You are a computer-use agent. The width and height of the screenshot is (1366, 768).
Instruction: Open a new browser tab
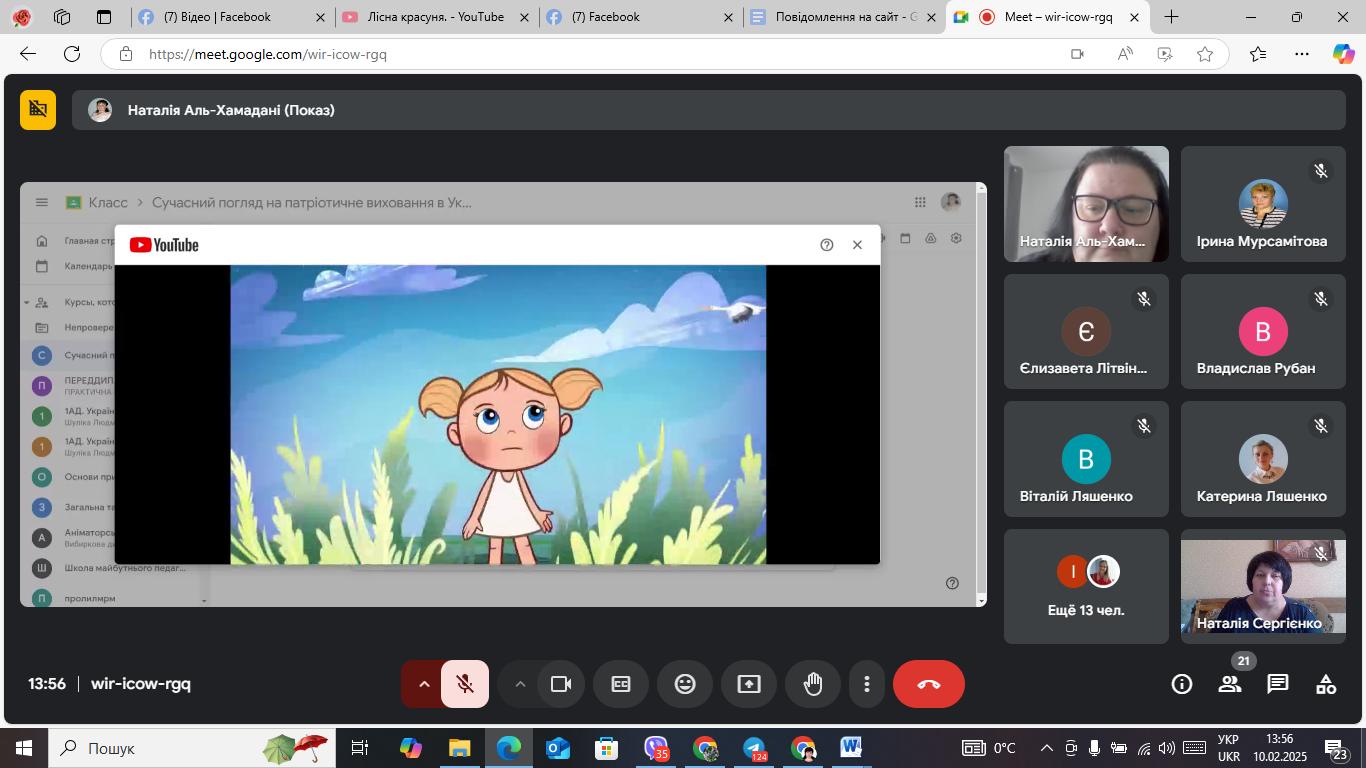pos(1171,17)
